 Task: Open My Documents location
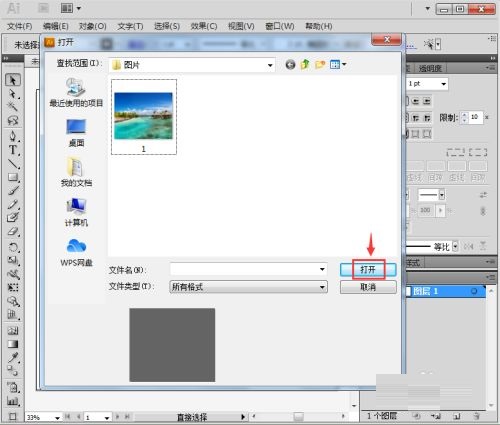76,172
